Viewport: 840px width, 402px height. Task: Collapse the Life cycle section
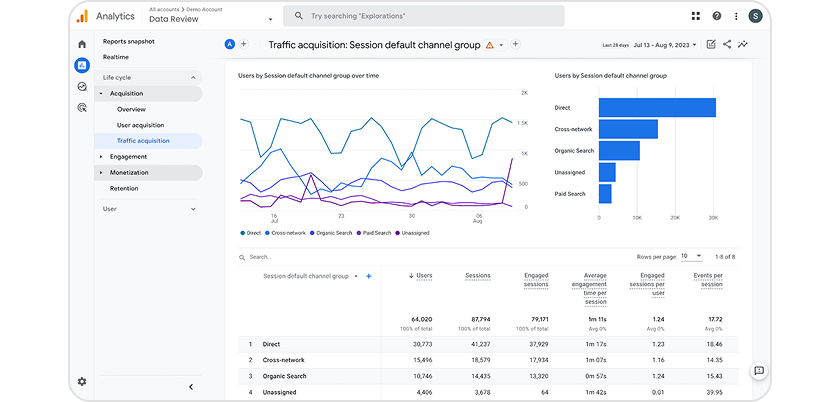click(193, 77)
